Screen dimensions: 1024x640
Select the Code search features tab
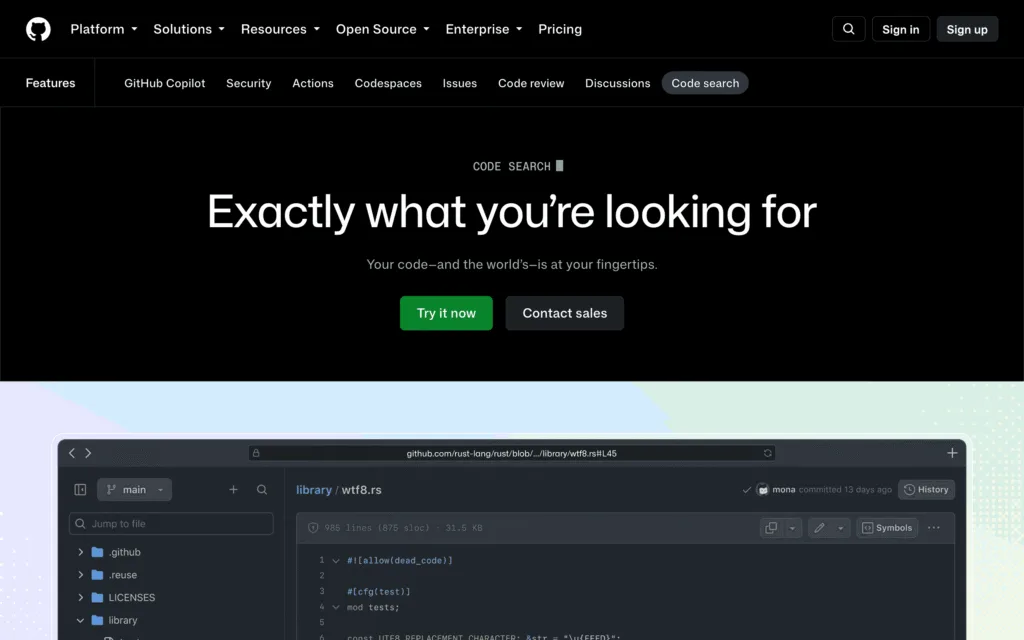[705, 83]
